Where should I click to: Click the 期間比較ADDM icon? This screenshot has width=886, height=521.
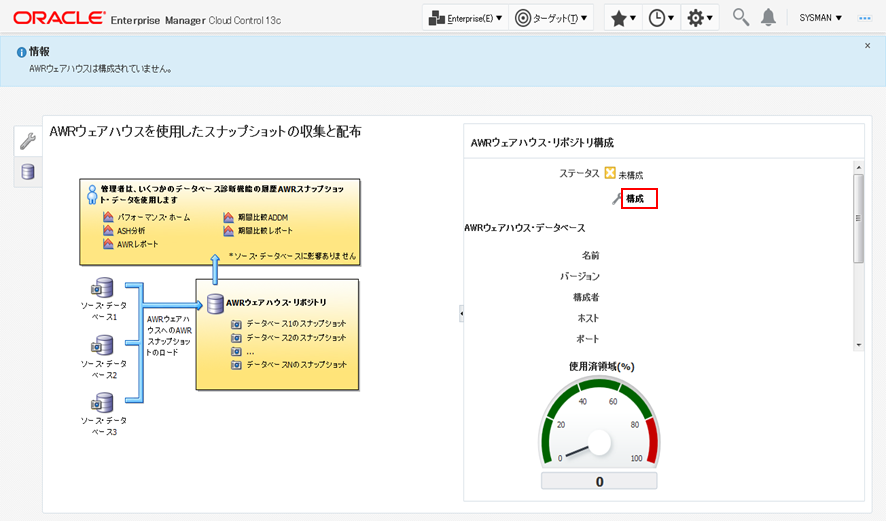coord(228,217)
